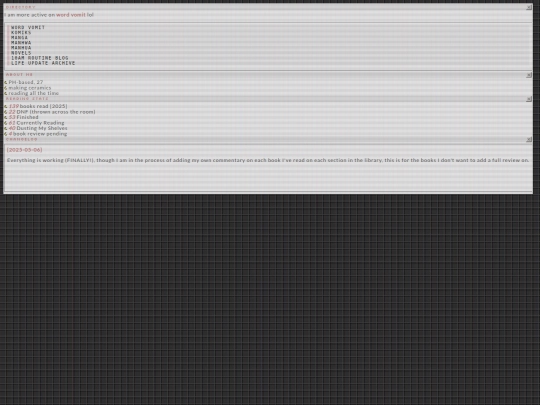Viewport: 540px width, 405px height.
Task: Open the 10AM ROUTINE BLOG entry
Action: (40, 58)
